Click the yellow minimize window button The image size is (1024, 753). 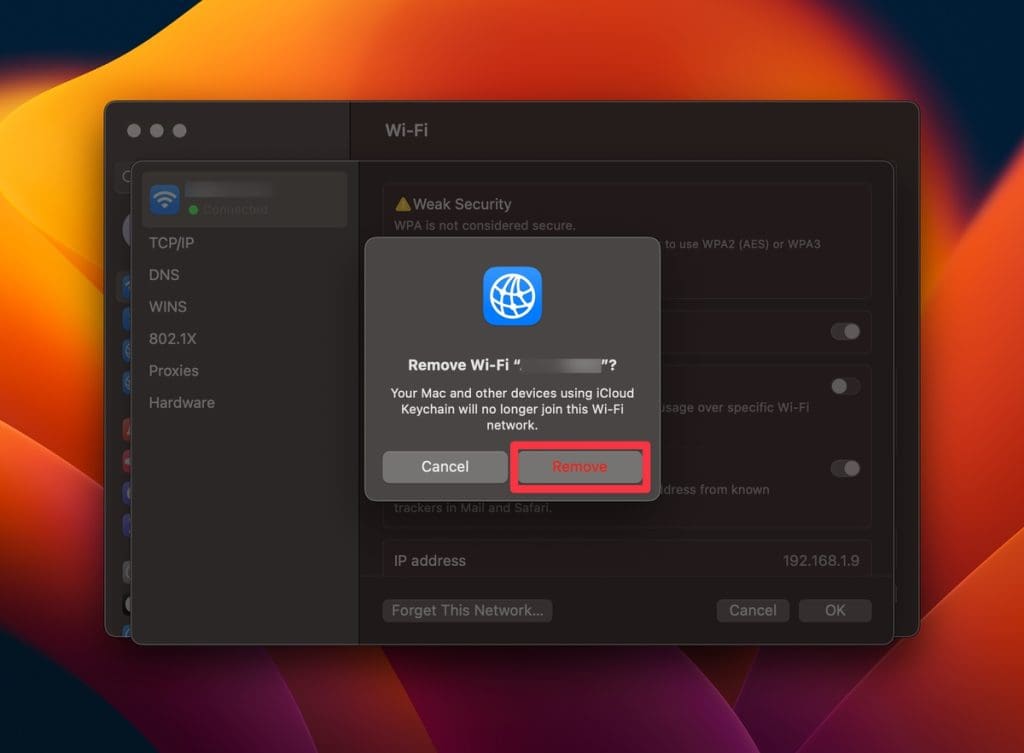pos(157,131)
